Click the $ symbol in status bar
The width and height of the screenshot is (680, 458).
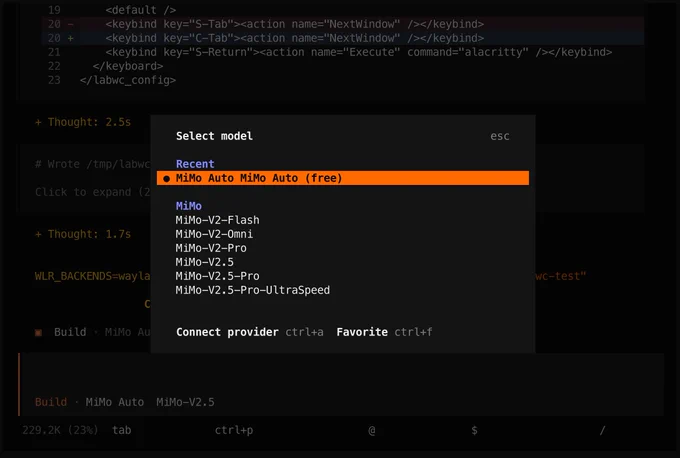pos(474,430)
